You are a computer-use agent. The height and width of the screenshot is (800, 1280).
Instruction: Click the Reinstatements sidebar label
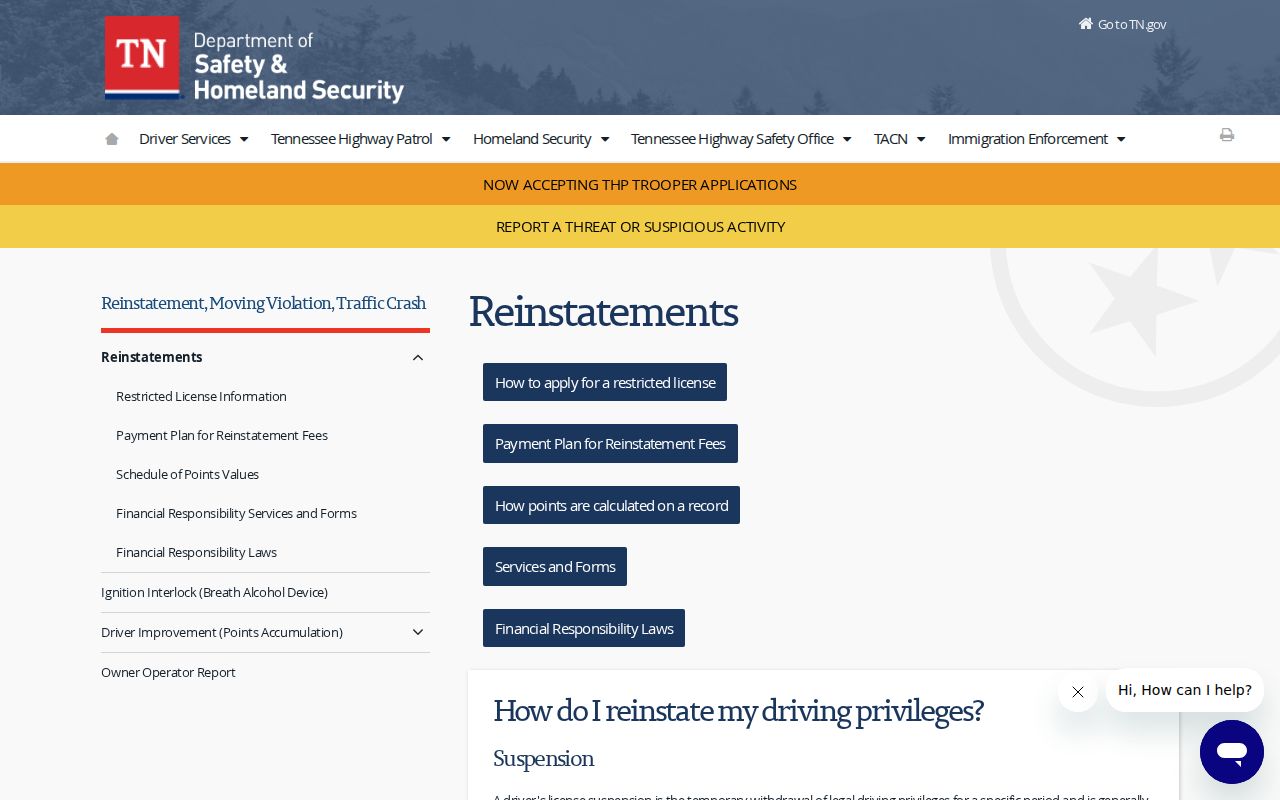152,357
